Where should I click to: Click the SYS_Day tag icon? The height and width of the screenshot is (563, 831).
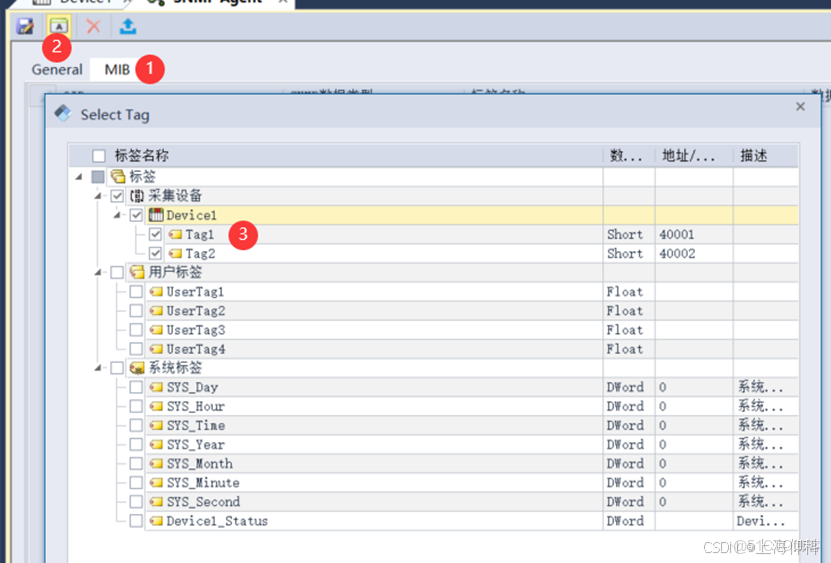point(156,387)
